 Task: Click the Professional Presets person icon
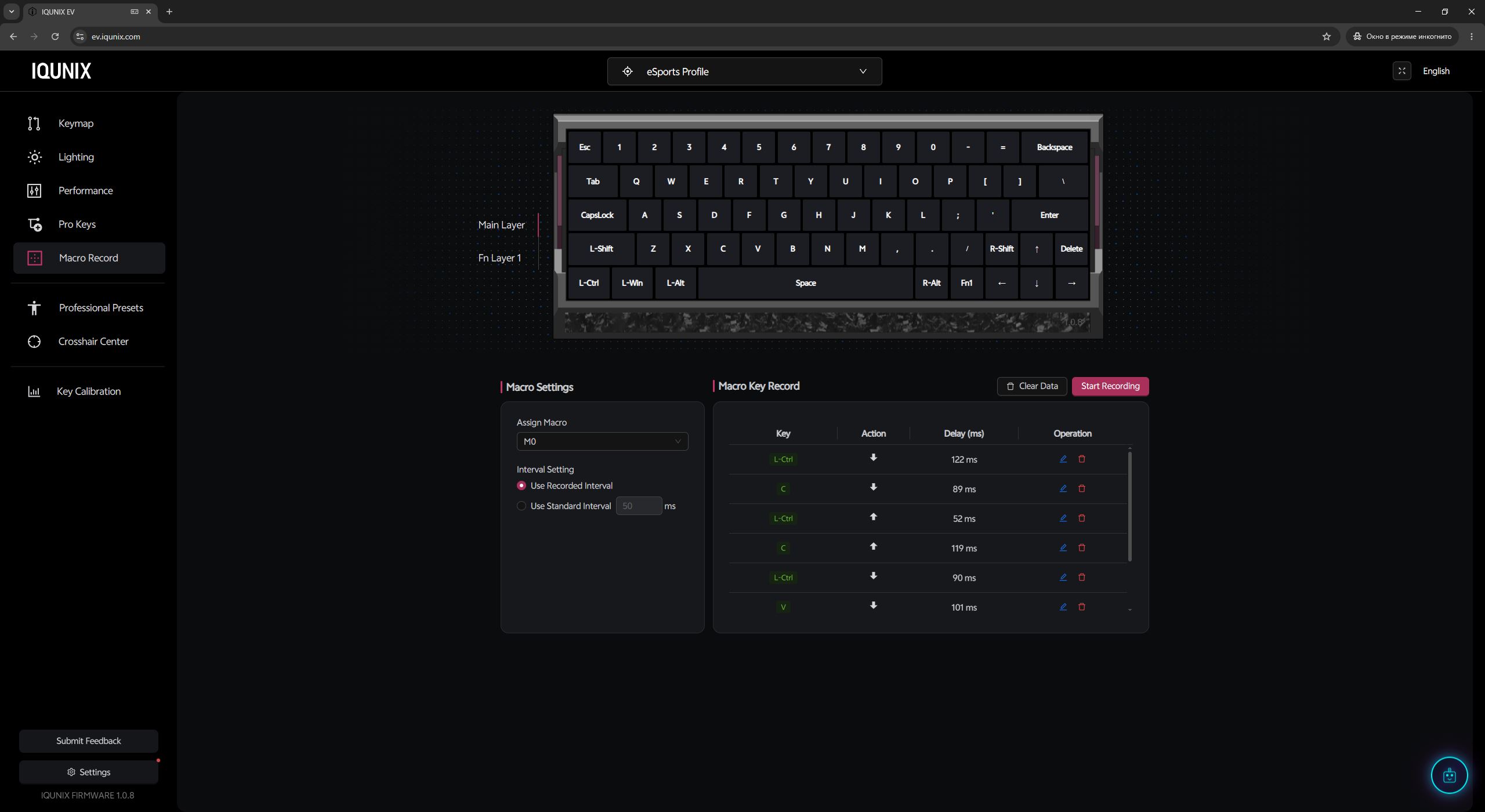point(34,308)
